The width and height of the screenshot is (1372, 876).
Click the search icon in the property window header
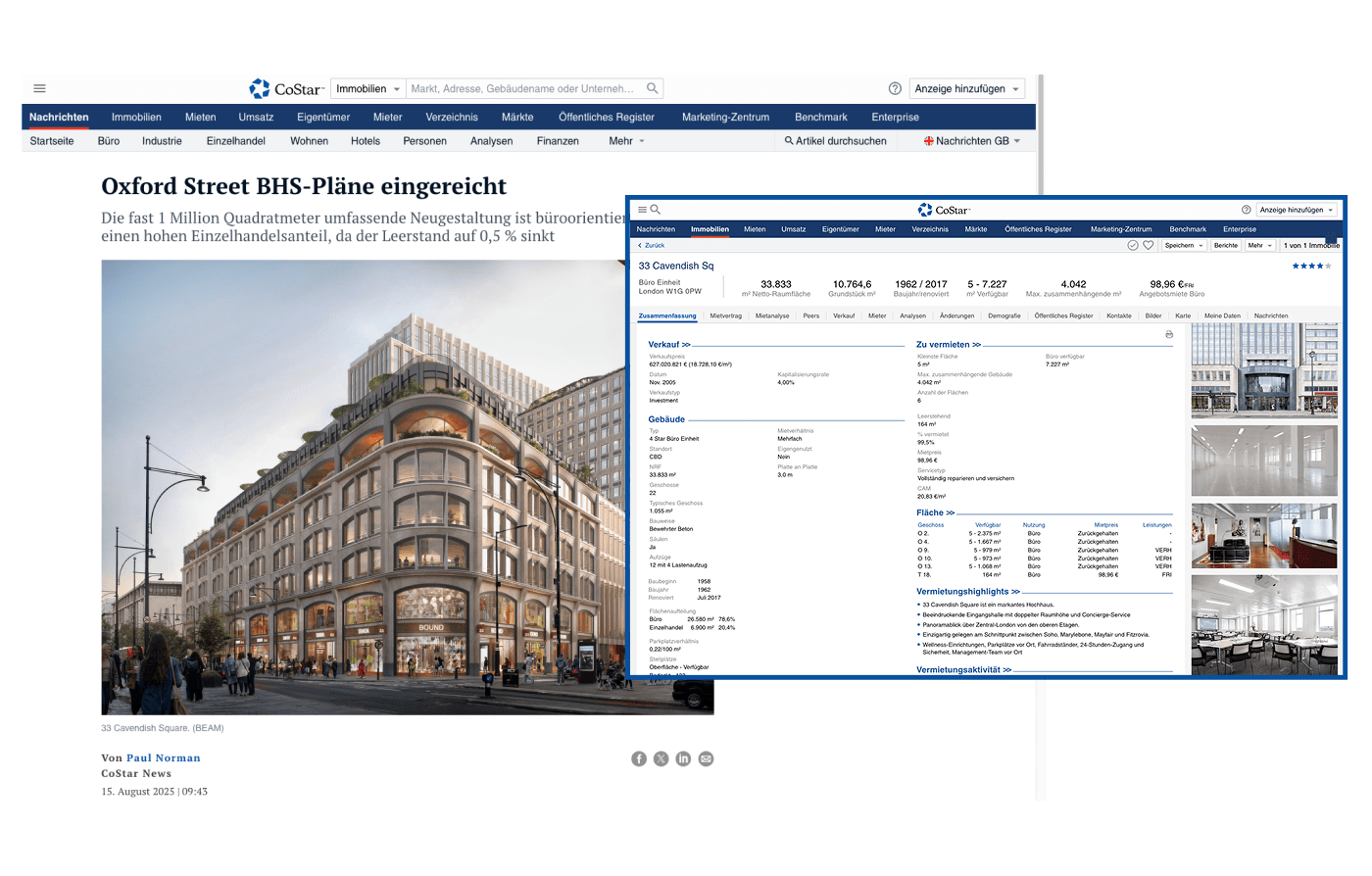click(656, 210)
